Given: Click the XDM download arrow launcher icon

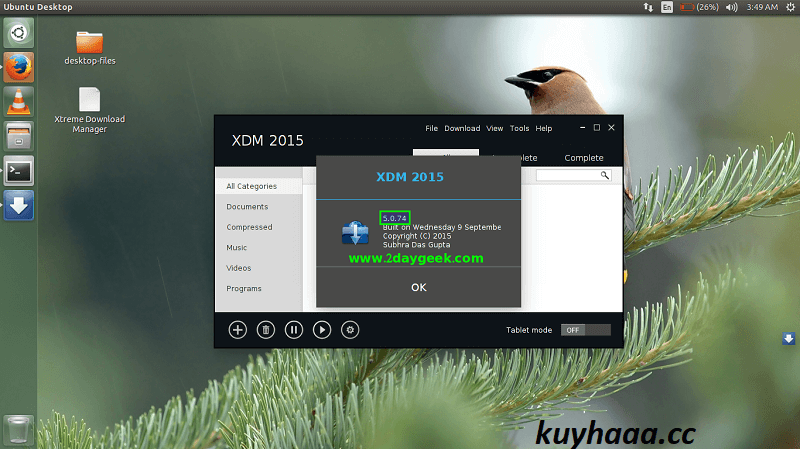Looking at the screenshot, I should coord(19,205).
